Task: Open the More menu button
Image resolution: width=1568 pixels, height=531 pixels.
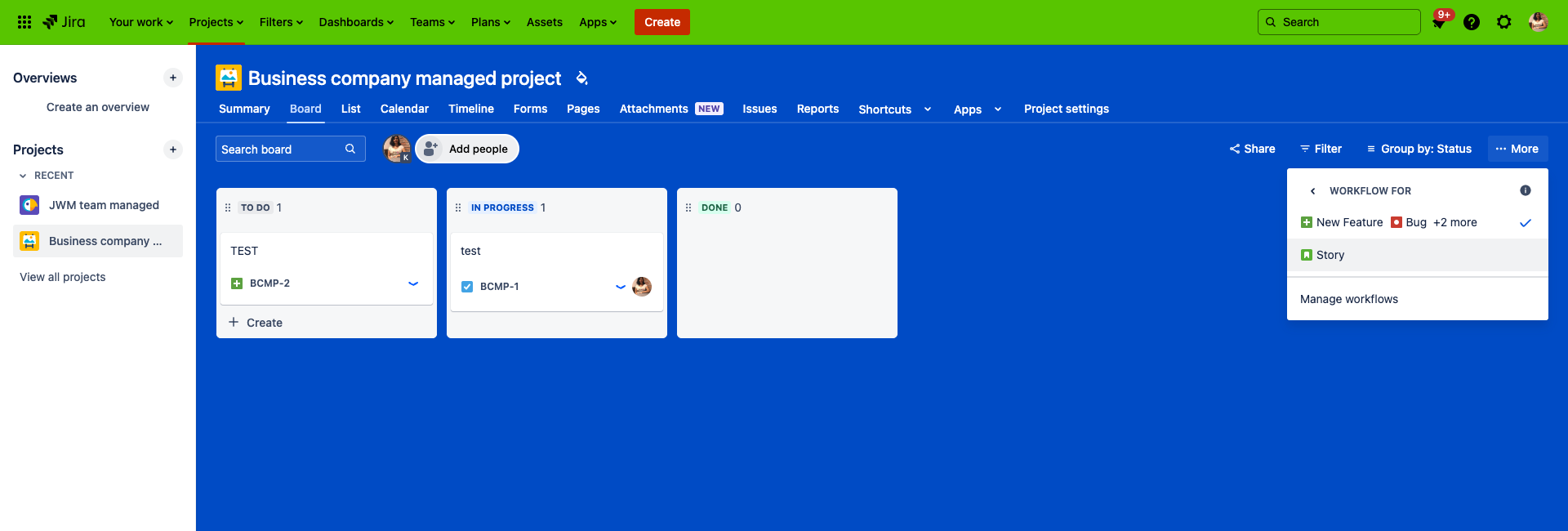Action: pos(1517,149)
